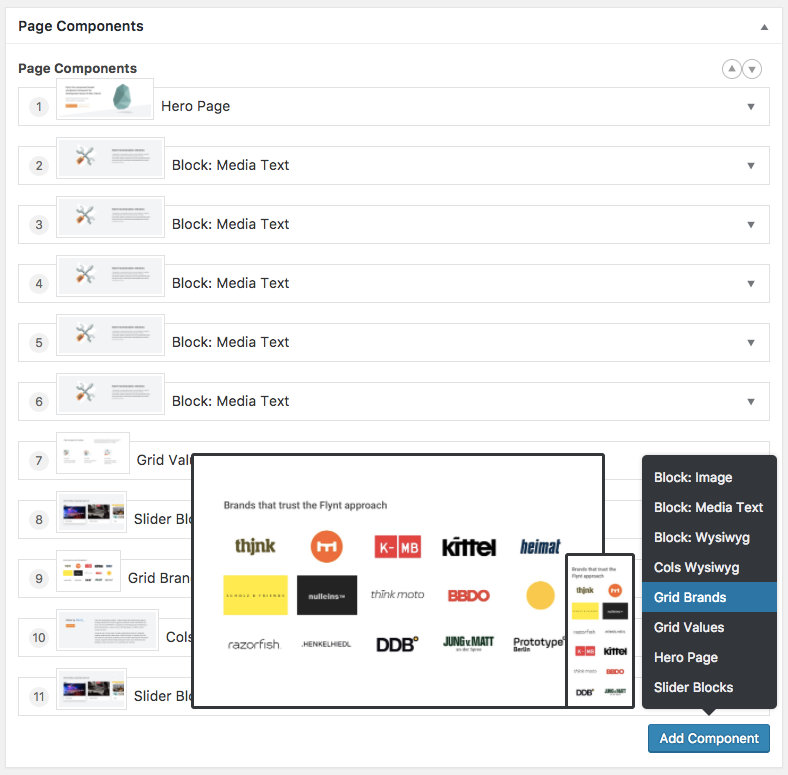Screen dimensions: 788x775
Task: Click the row number 3 handle
Action: pyautogui.click(x=39, y=225)
